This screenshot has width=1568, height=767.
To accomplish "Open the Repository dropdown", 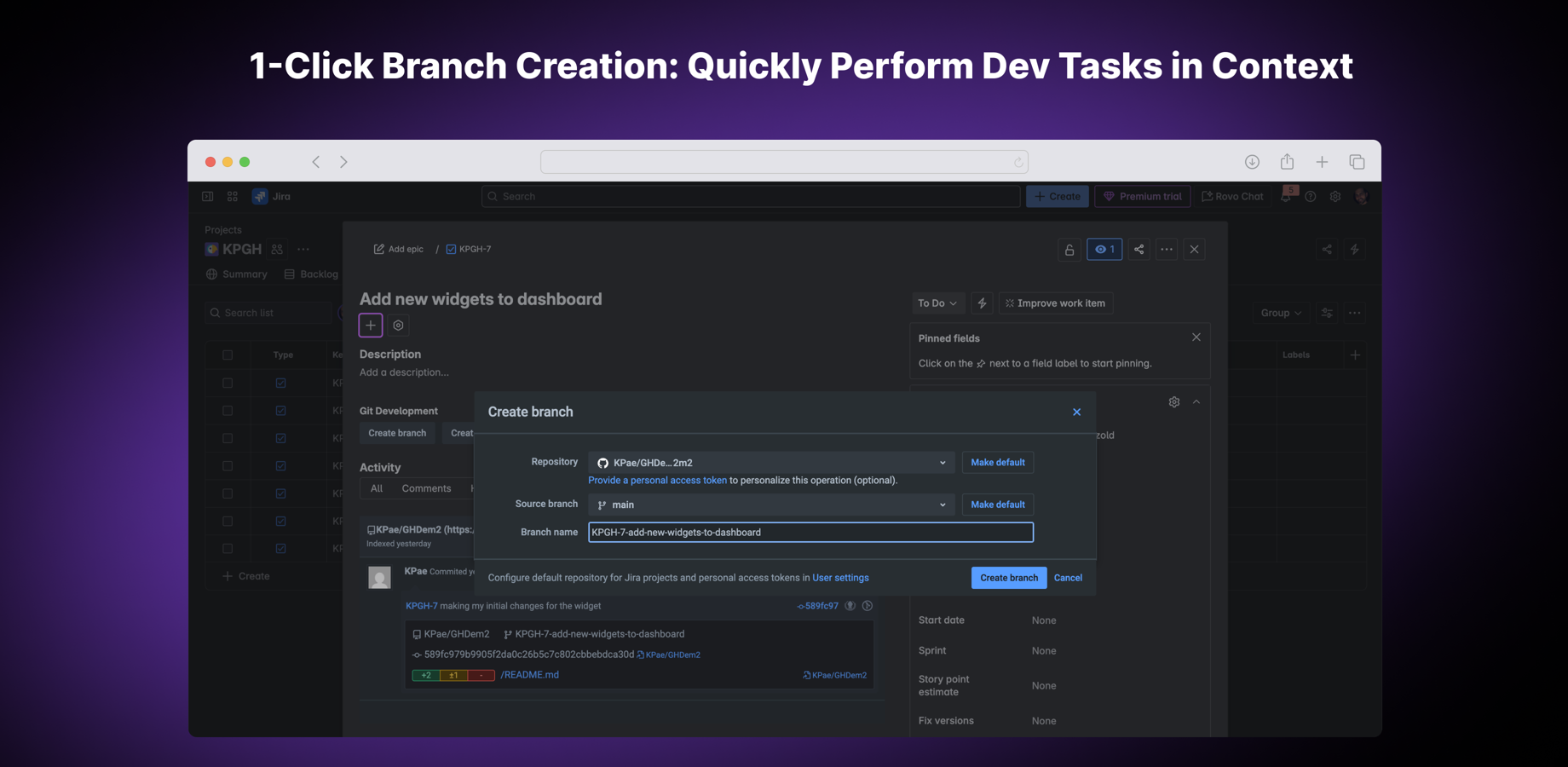I will [x=770, y=463].
